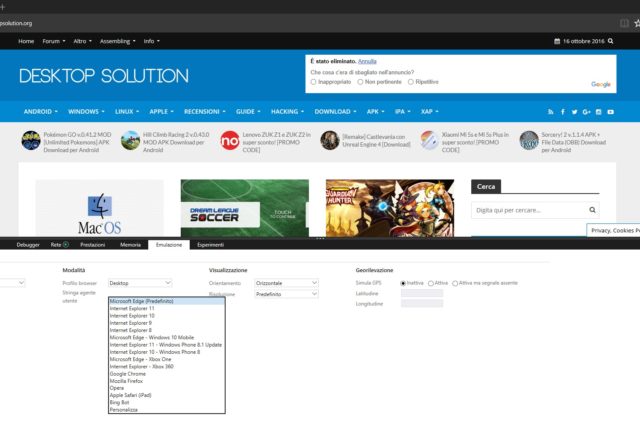Choose Attiva ma segnale assente option
The width and height of the screenshot is (640, 426).
pyautogui.click(x=456, y=283)
